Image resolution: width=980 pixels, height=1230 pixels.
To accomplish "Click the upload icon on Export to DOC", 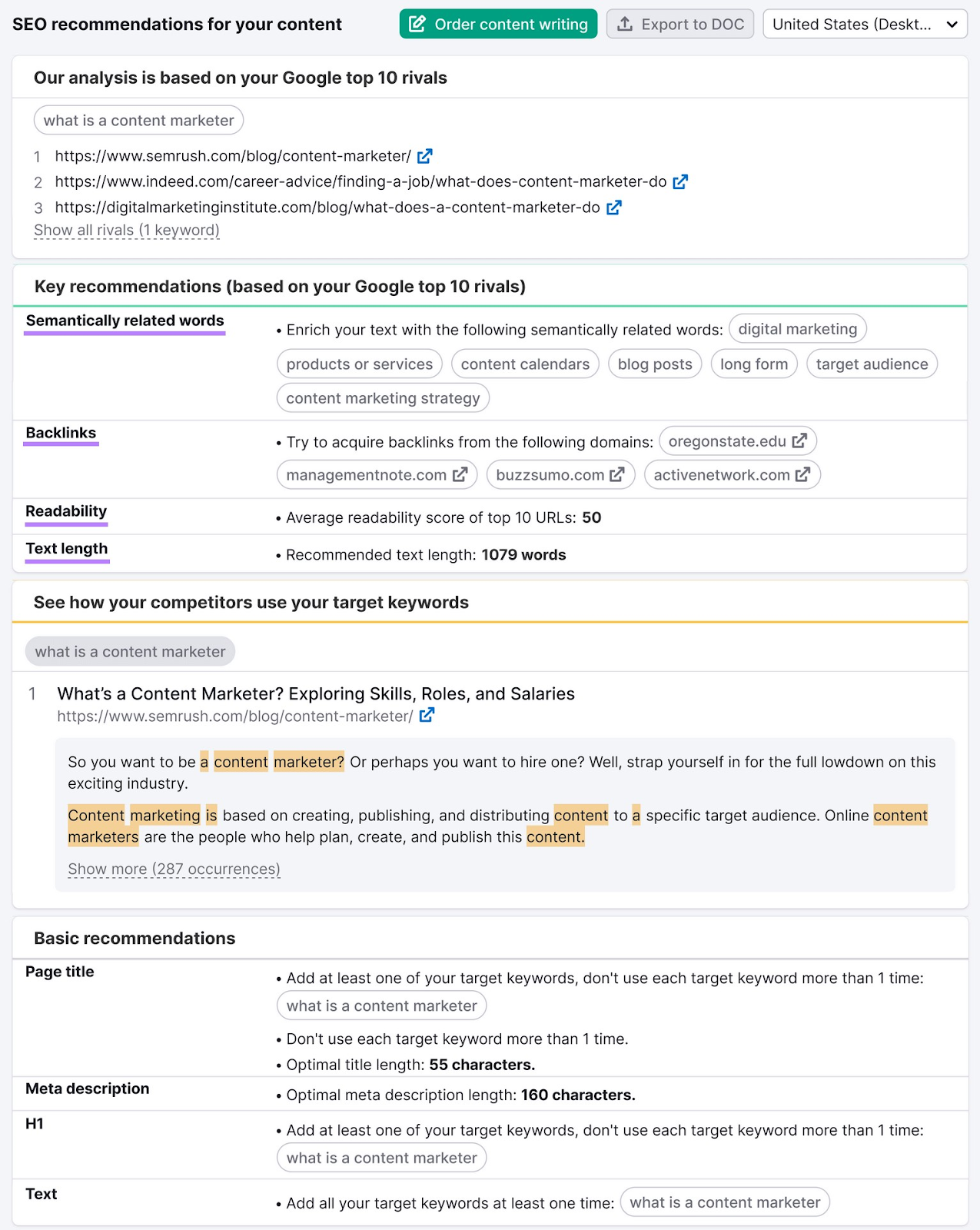I will tap(624, 24).
